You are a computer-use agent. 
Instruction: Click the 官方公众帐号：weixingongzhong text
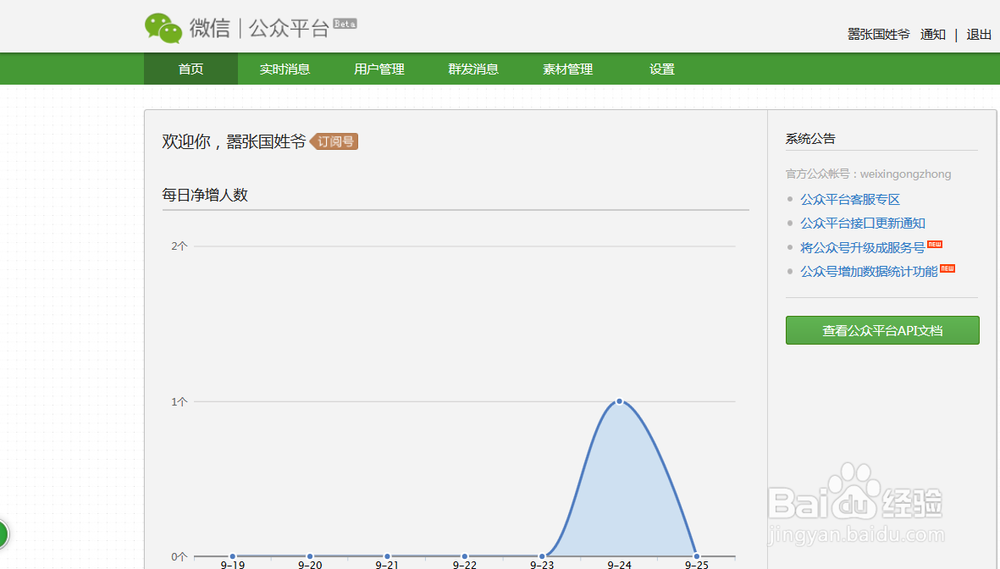(x=868, y=174)
